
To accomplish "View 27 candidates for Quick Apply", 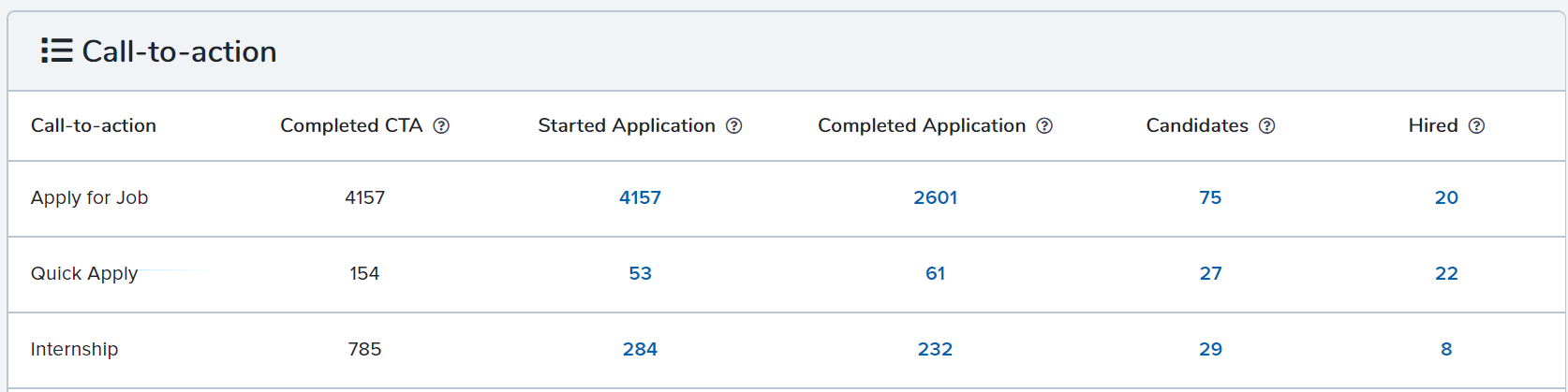I will [1210, 273].
